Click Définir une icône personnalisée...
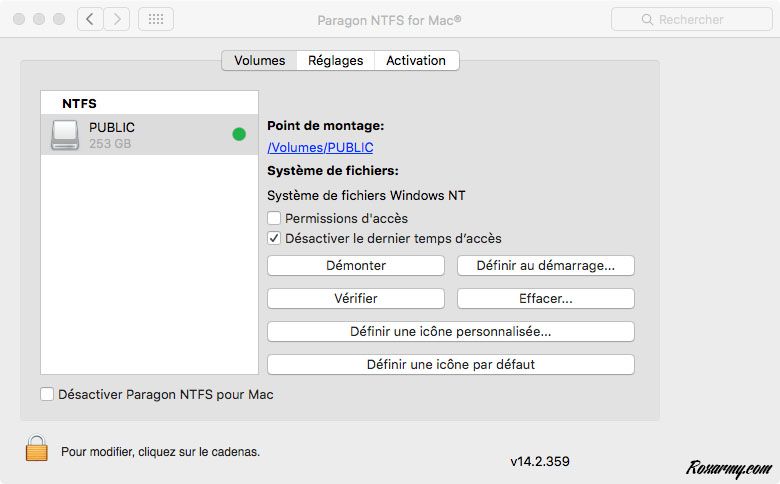Image resolution: width=780 pixels, height=484 pixels. [x=450, y=332]
